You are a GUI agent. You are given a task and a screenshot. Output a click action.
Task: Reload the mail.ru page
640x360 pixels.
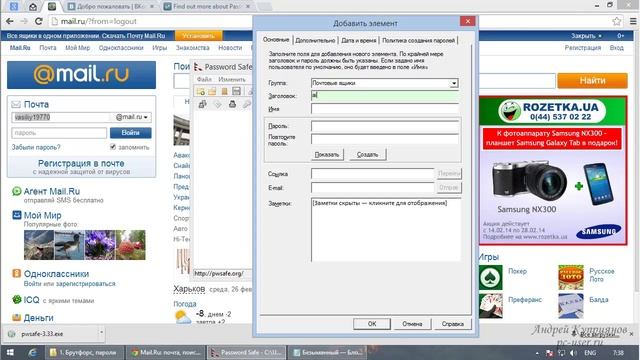[x=39, y=21]
